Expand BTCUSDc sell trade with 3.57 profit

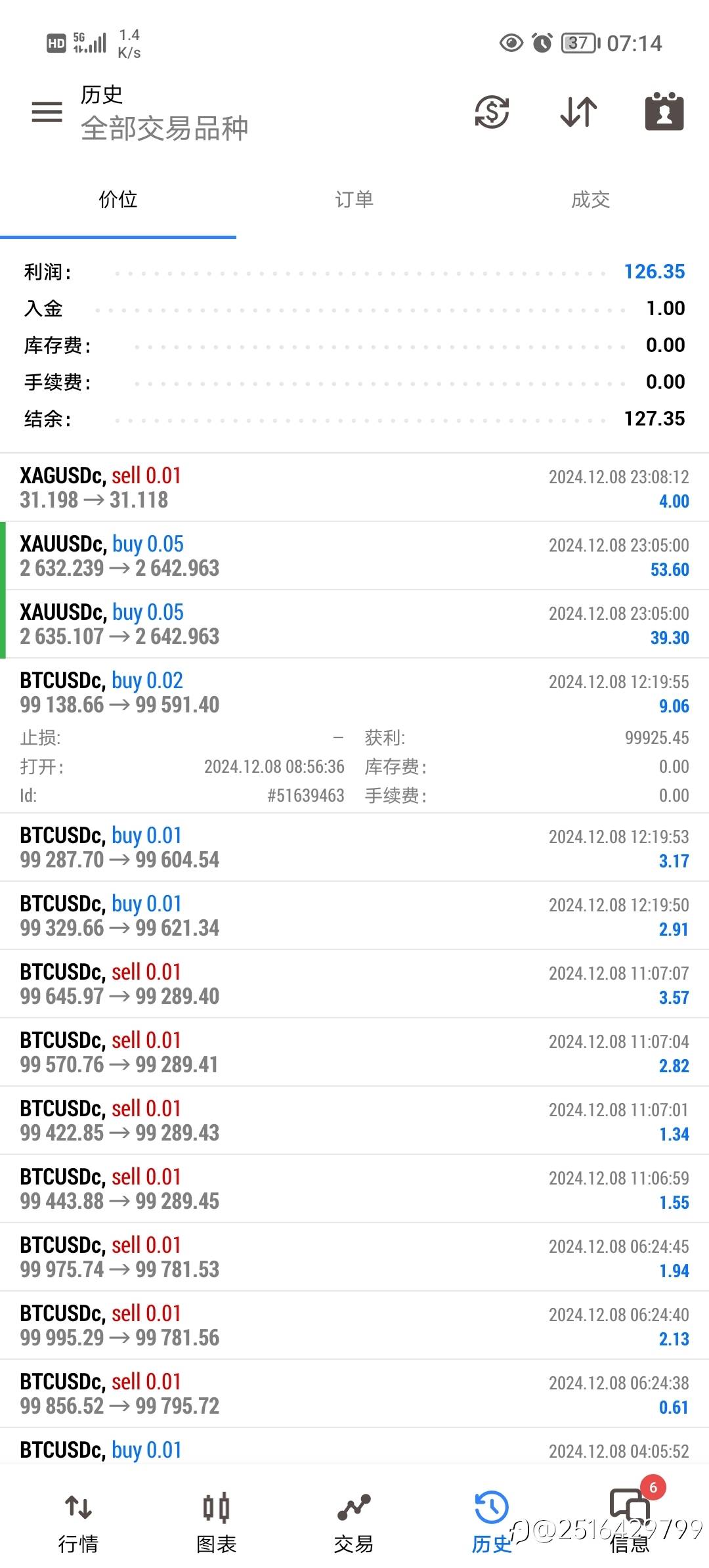[354, 984]
